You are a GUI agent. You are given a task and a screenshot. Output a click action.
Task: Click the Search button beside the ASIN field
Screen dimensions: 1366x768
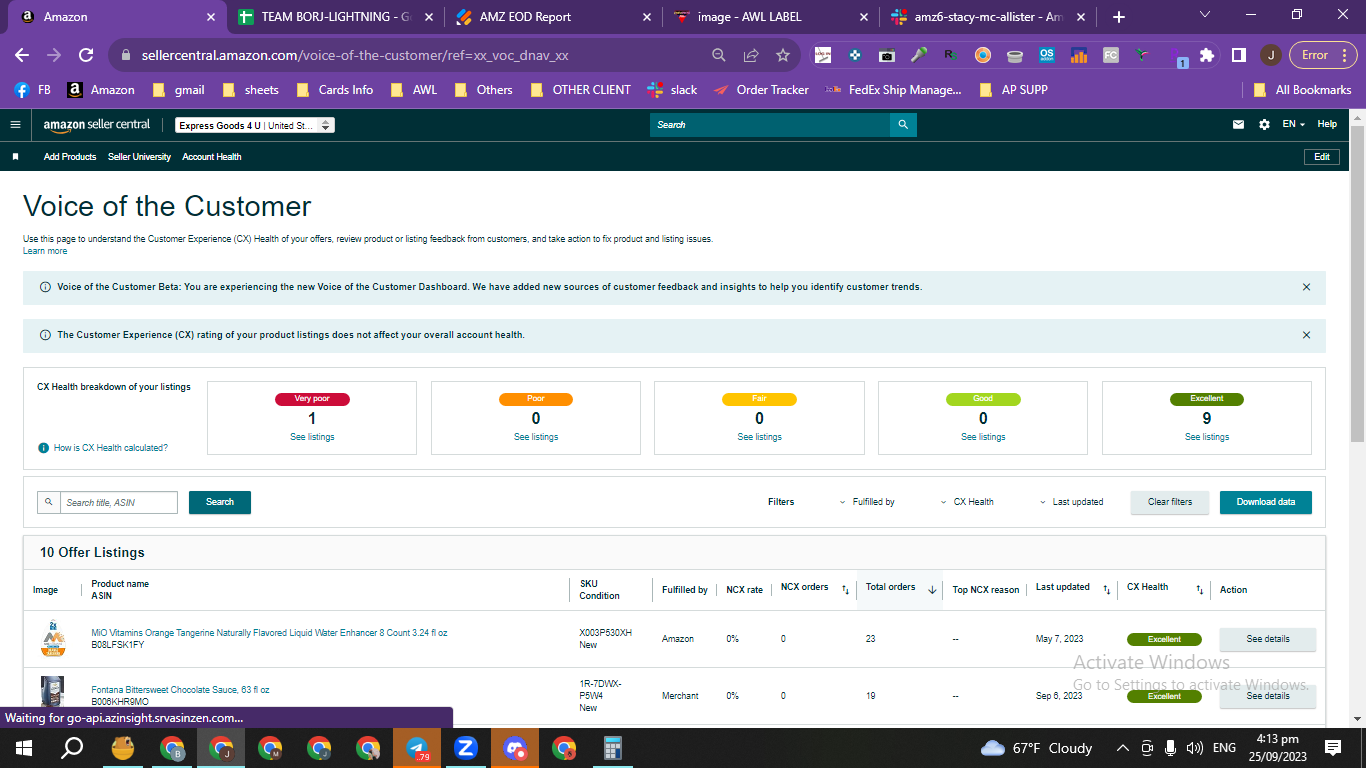point(220,502)
